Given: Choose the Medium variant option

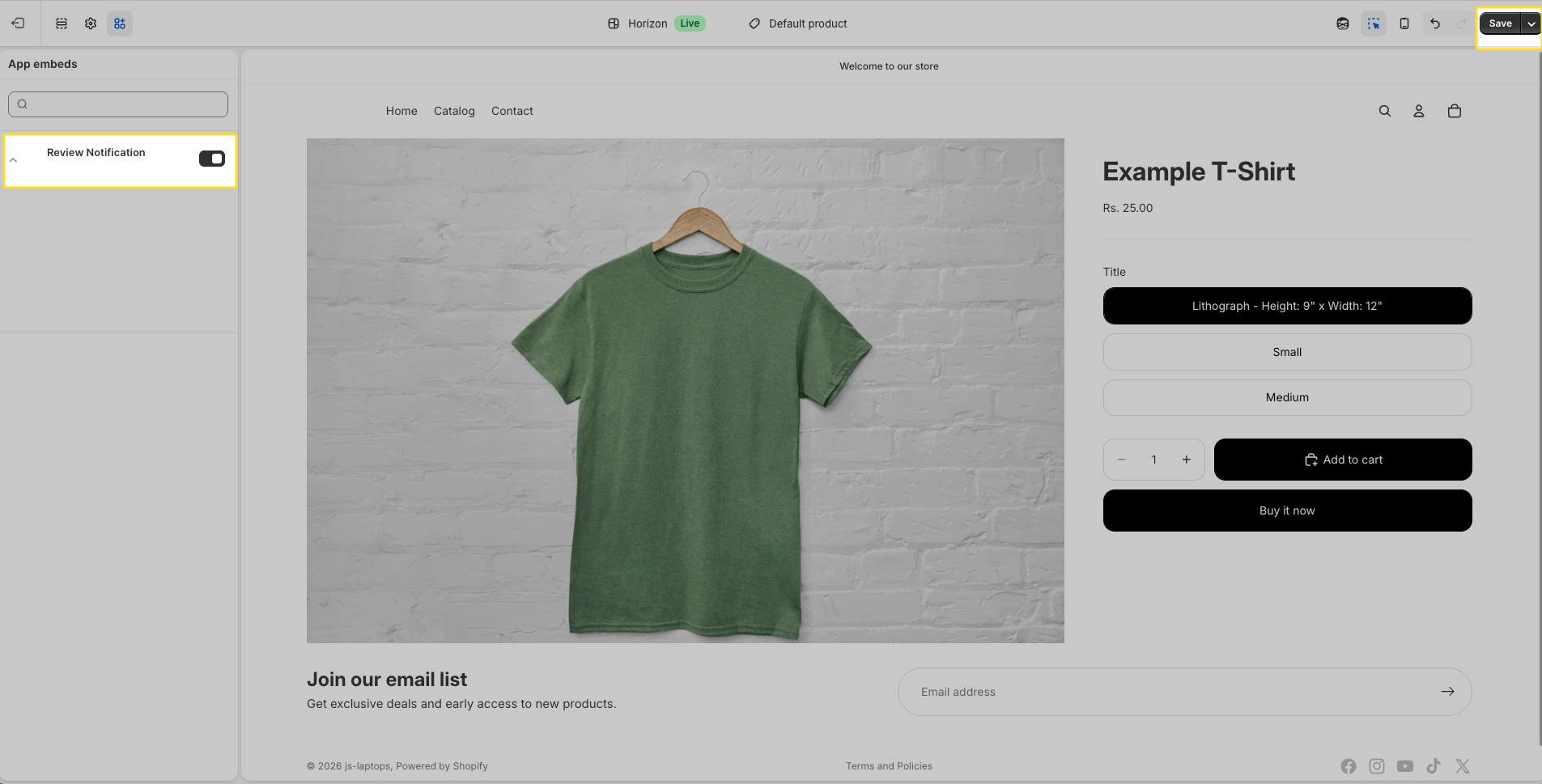Looking at the screenshot, I should [1287, 397].
